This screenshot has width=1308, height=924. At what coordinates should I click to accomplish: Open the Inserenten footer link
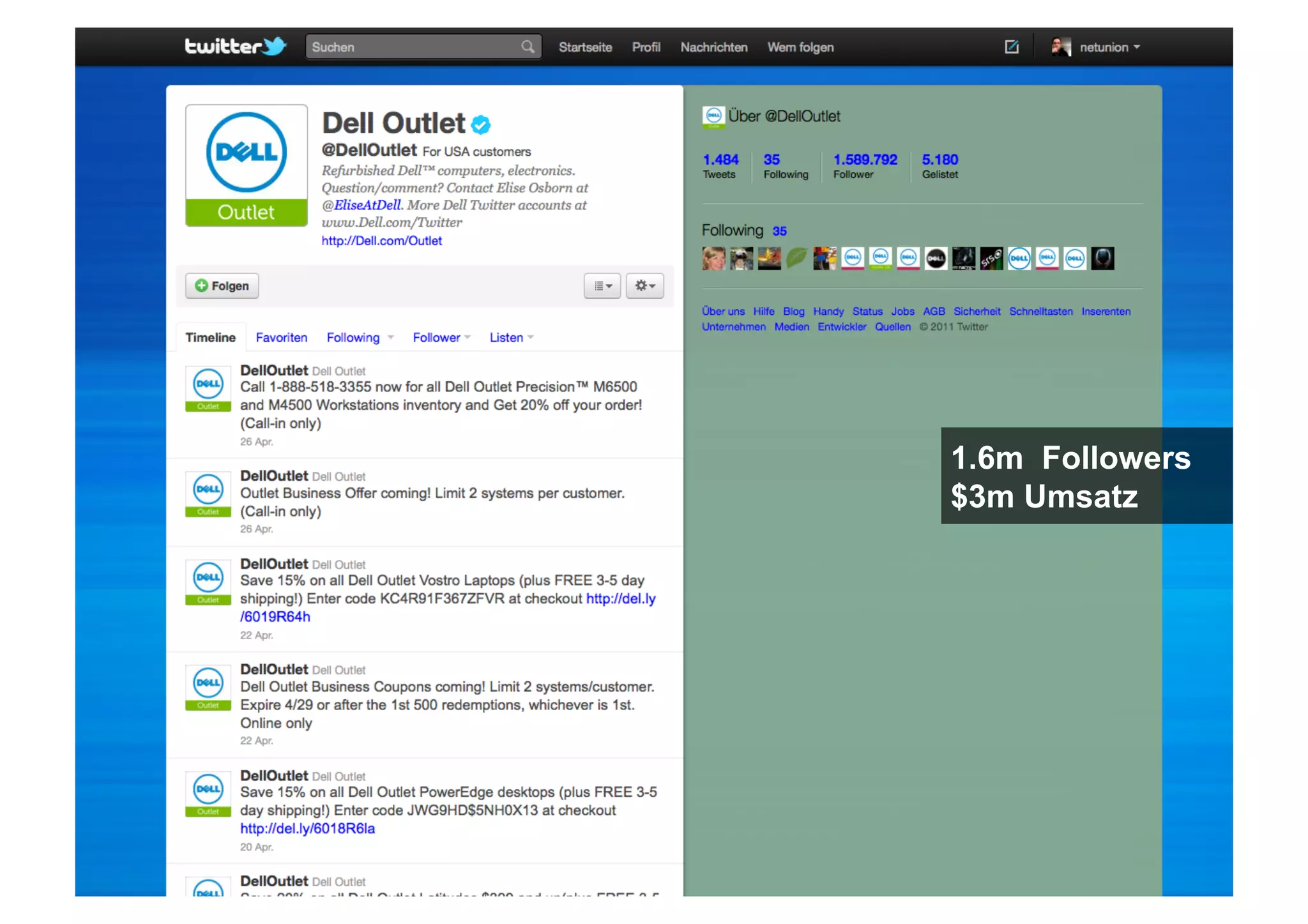coord(1106,312)
